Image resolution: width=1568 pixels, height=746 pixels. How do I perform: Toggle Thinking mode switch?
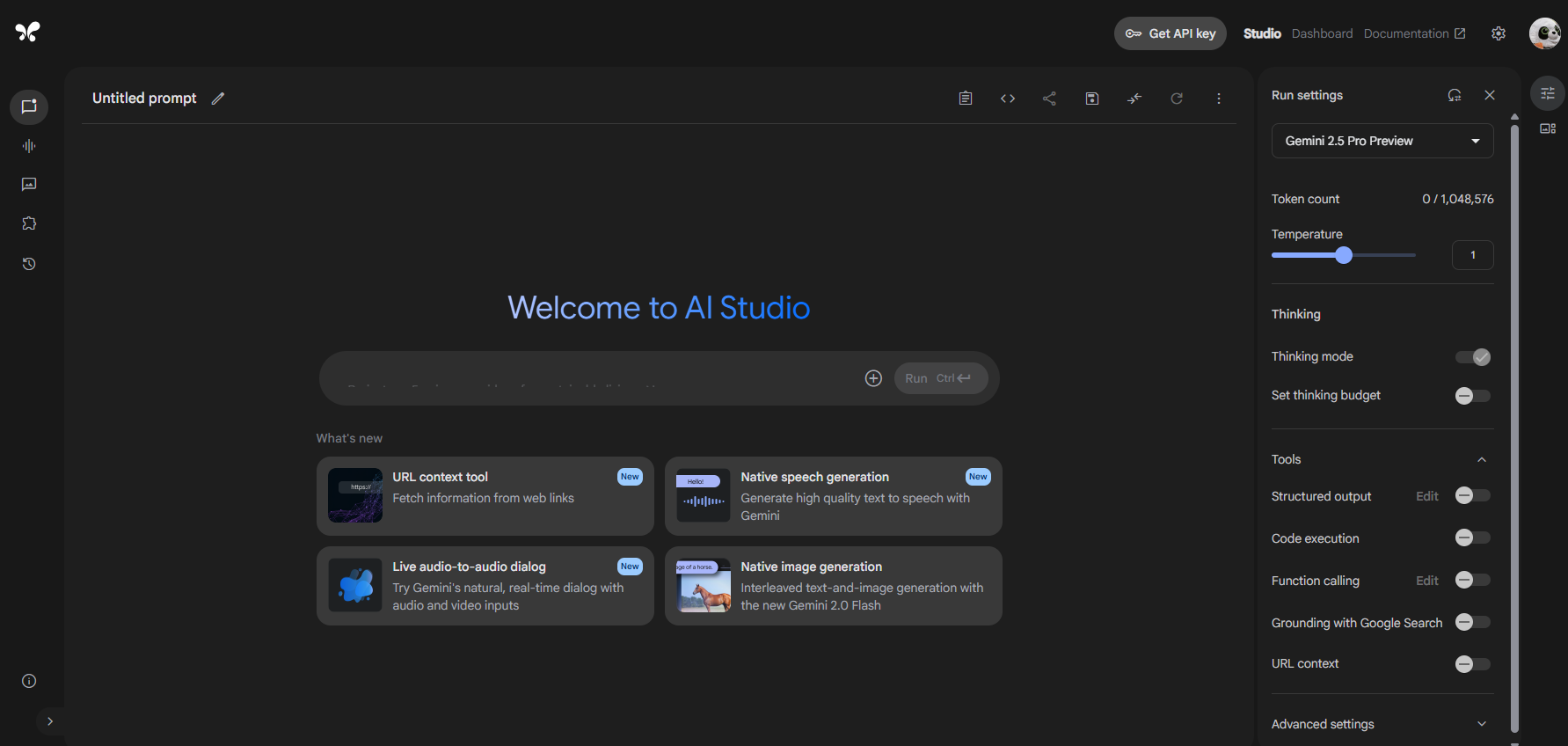[x=1473, y=357]
